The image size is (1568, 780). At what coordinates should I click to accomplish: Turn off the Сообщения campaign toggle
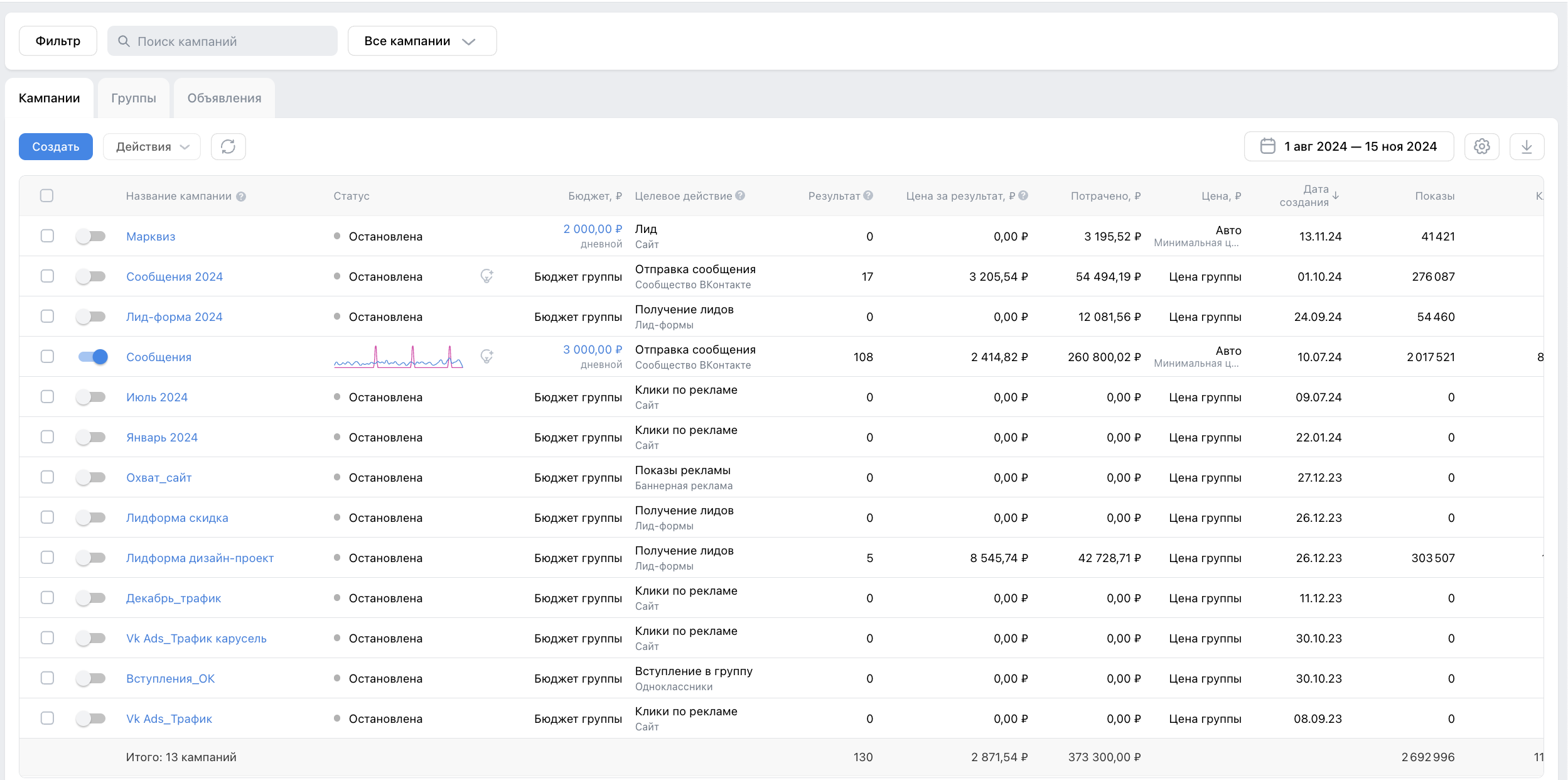point(92,357)
